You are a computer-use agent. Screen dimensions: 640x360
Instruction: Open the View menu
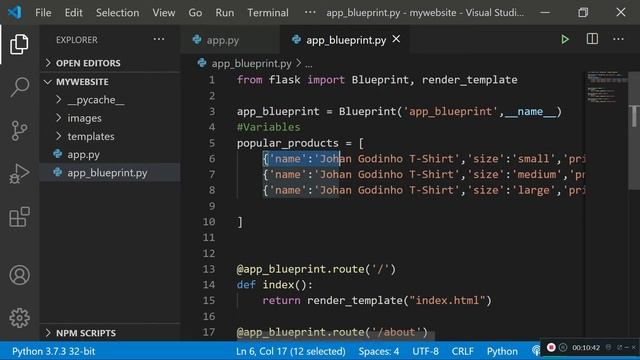[x=164, y=13]
